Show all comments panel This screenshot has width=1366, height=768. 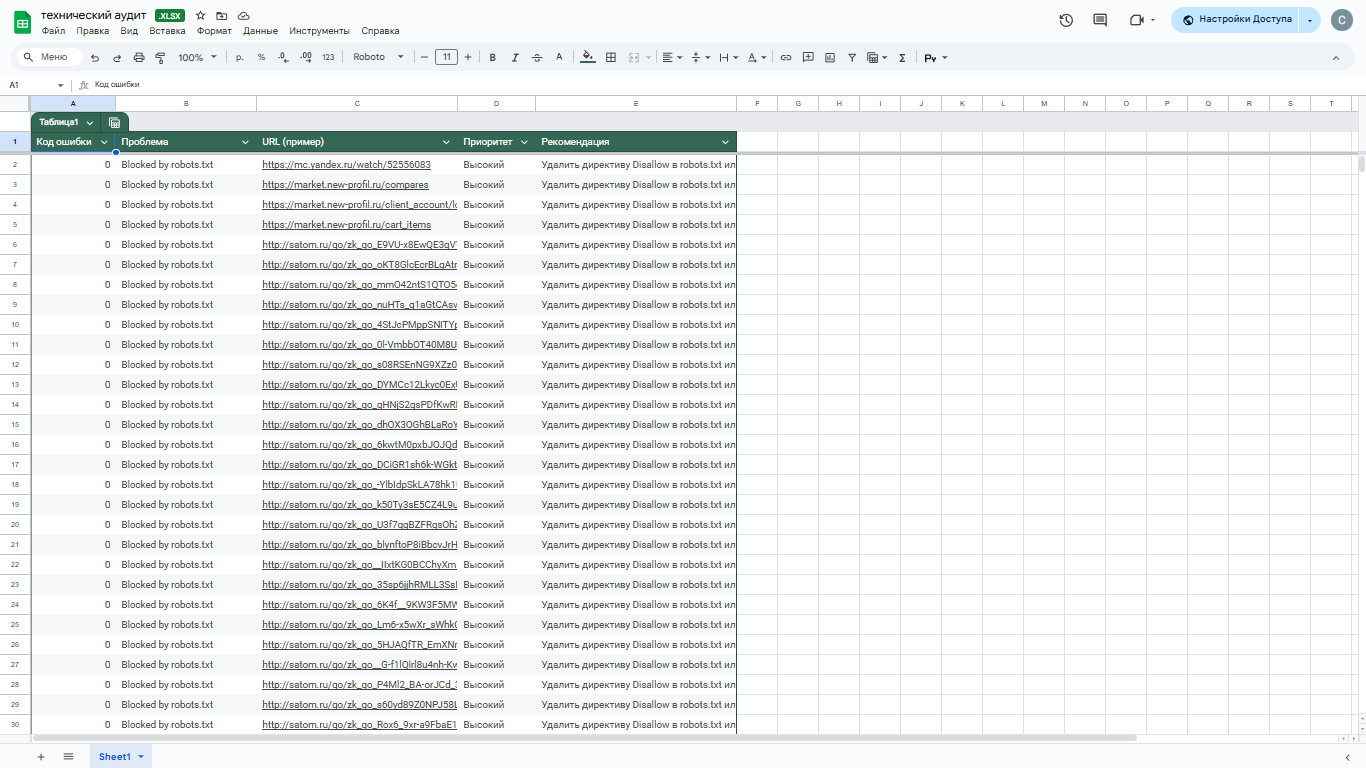tap(1101, 20)
